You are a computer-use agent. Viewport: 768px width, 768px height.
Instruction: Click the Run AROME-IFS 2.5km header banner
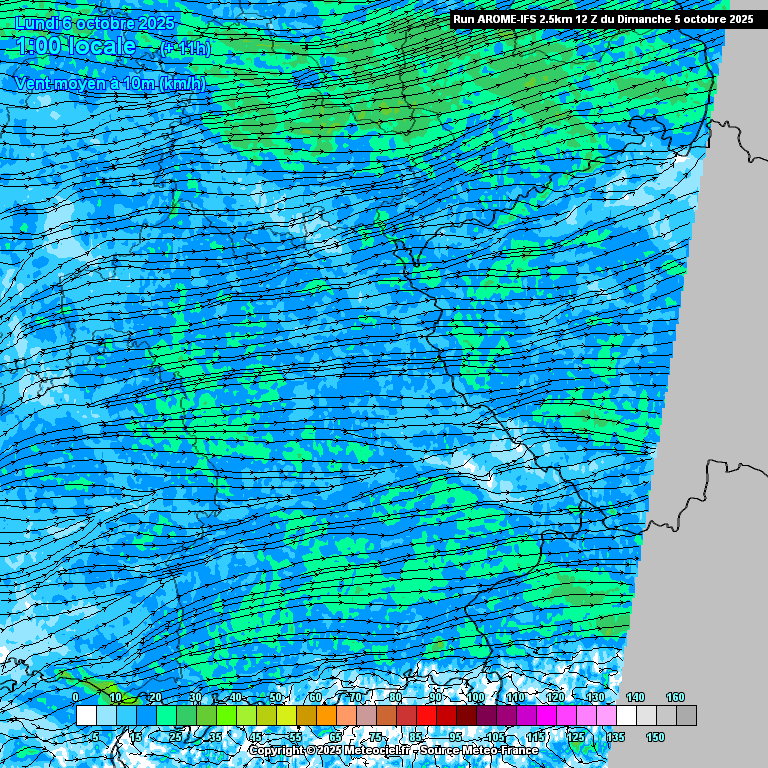click(x=603, y=19)
